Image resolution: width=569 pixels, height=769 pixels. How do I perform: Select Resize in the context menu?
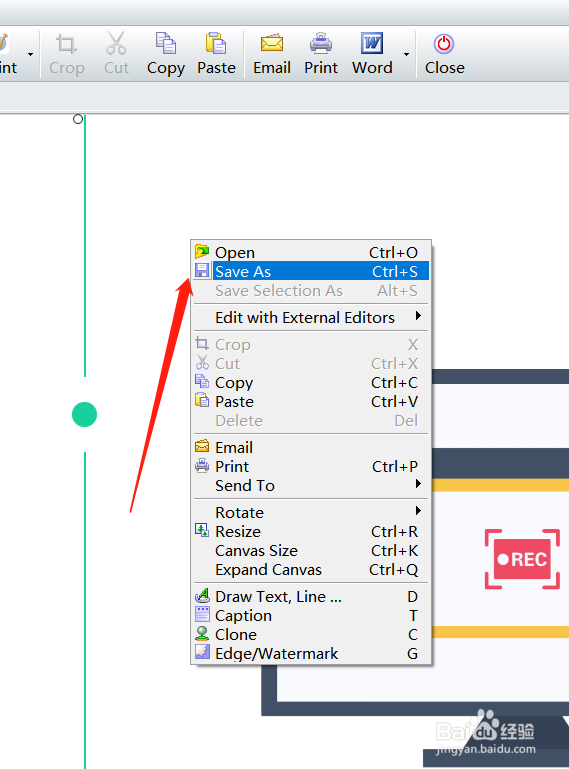pyautogui.click(x=311, y=532)
